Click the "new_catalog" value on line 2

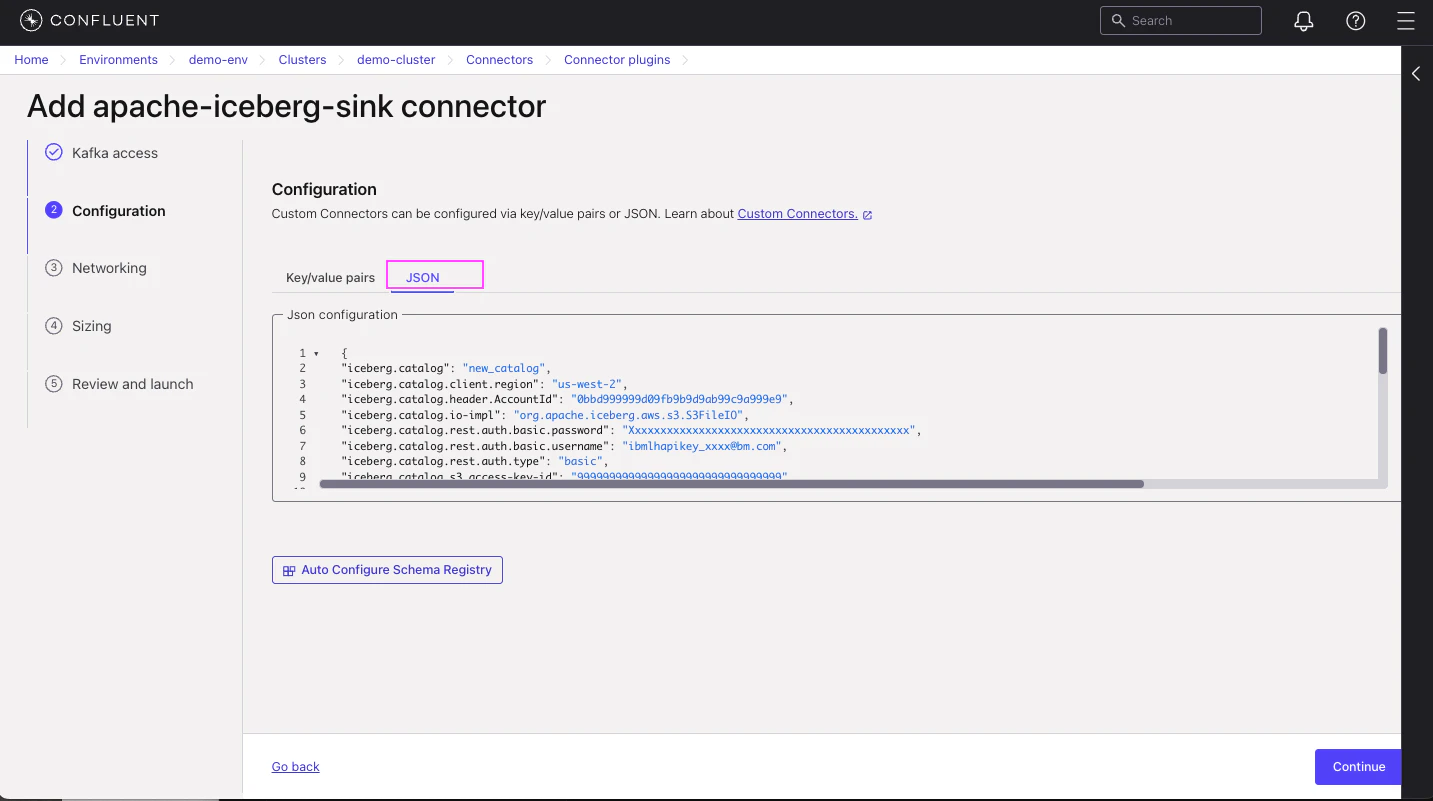coord(503,369)
